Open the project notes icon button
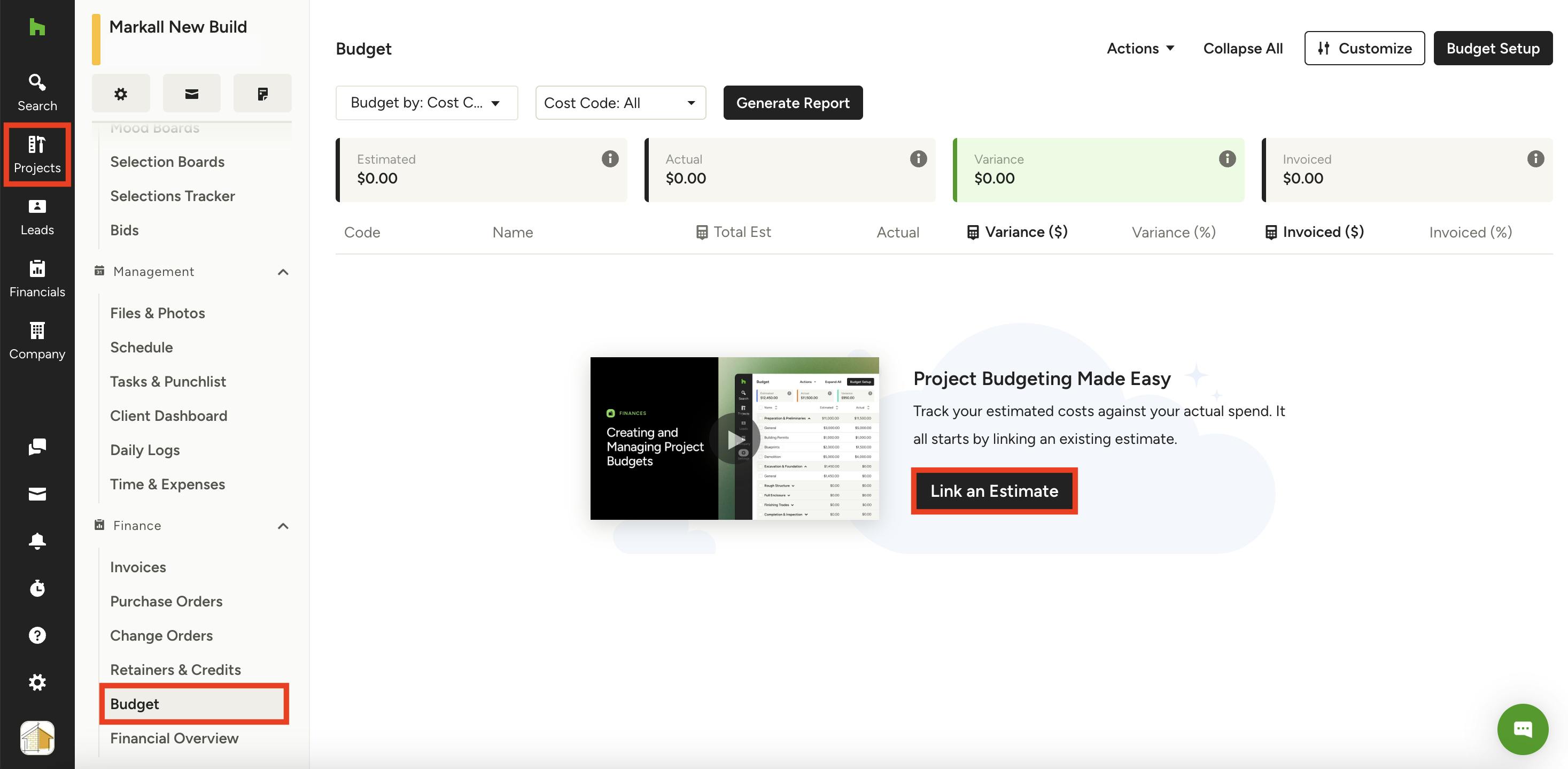 (x=262, y=94)
